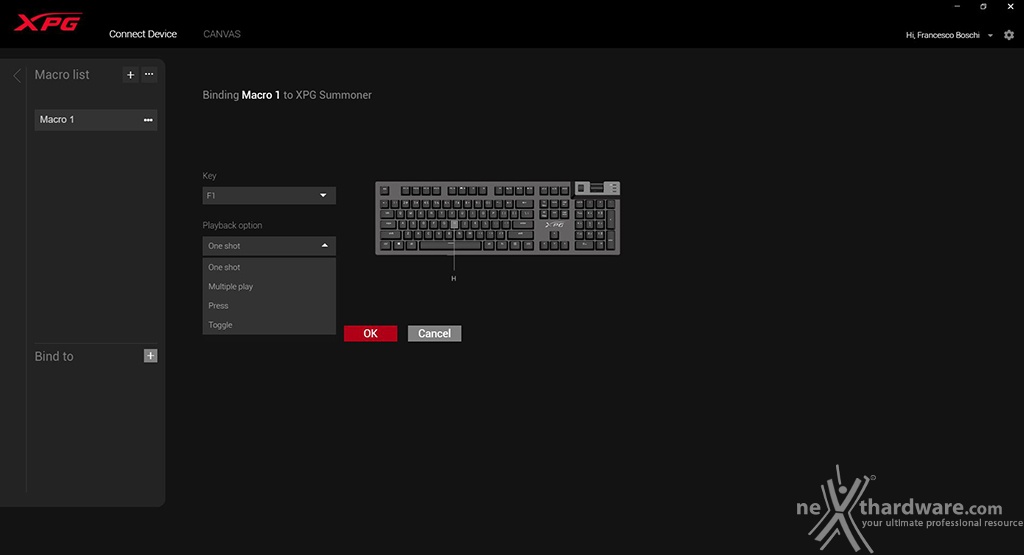1024x555 pixels.
Task: Choose Press playback option
Action: click(269, 306)
